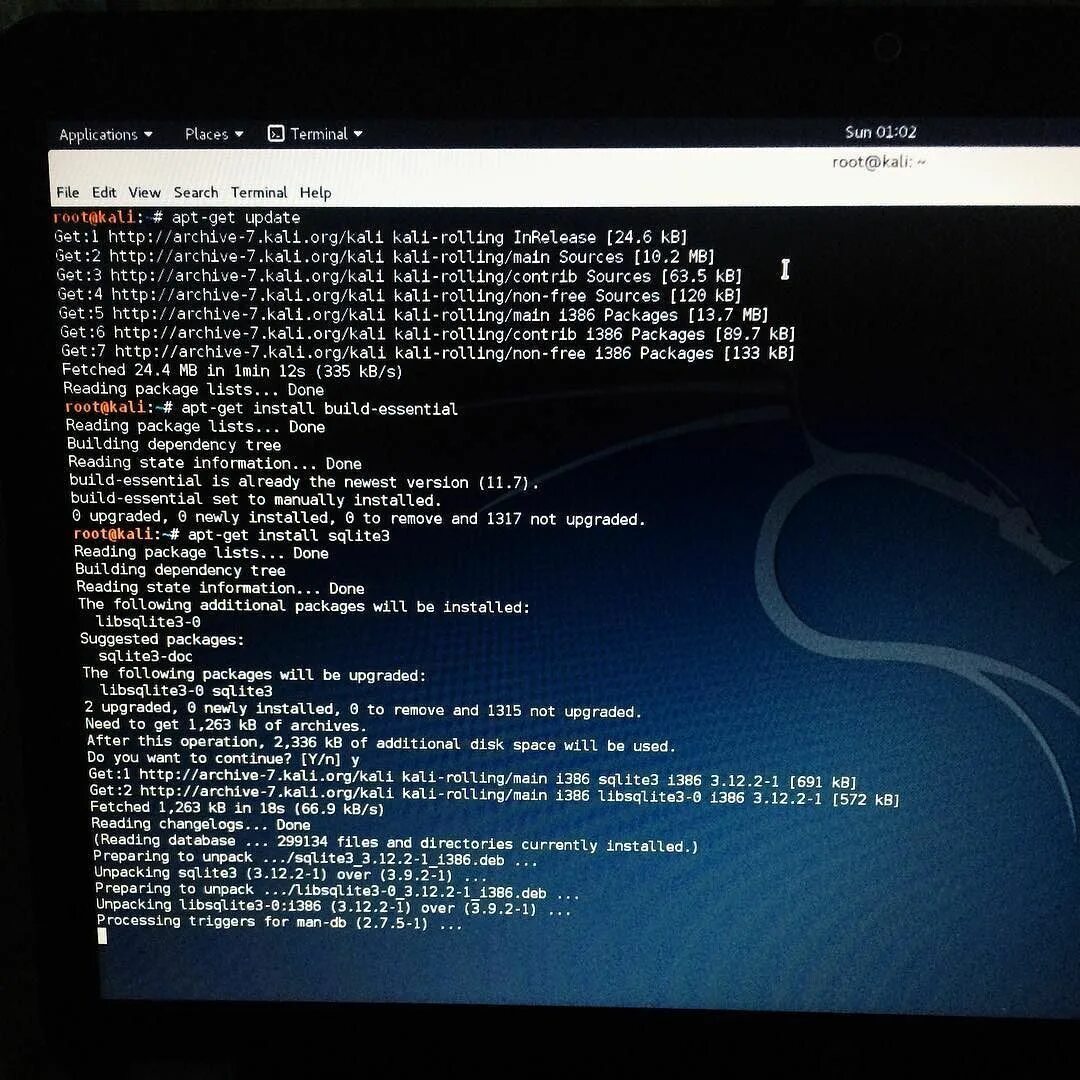Screen dimensions: 1080x1080
Task: Click 'Processing triggers for man-db' line
Action: (280, 922)
